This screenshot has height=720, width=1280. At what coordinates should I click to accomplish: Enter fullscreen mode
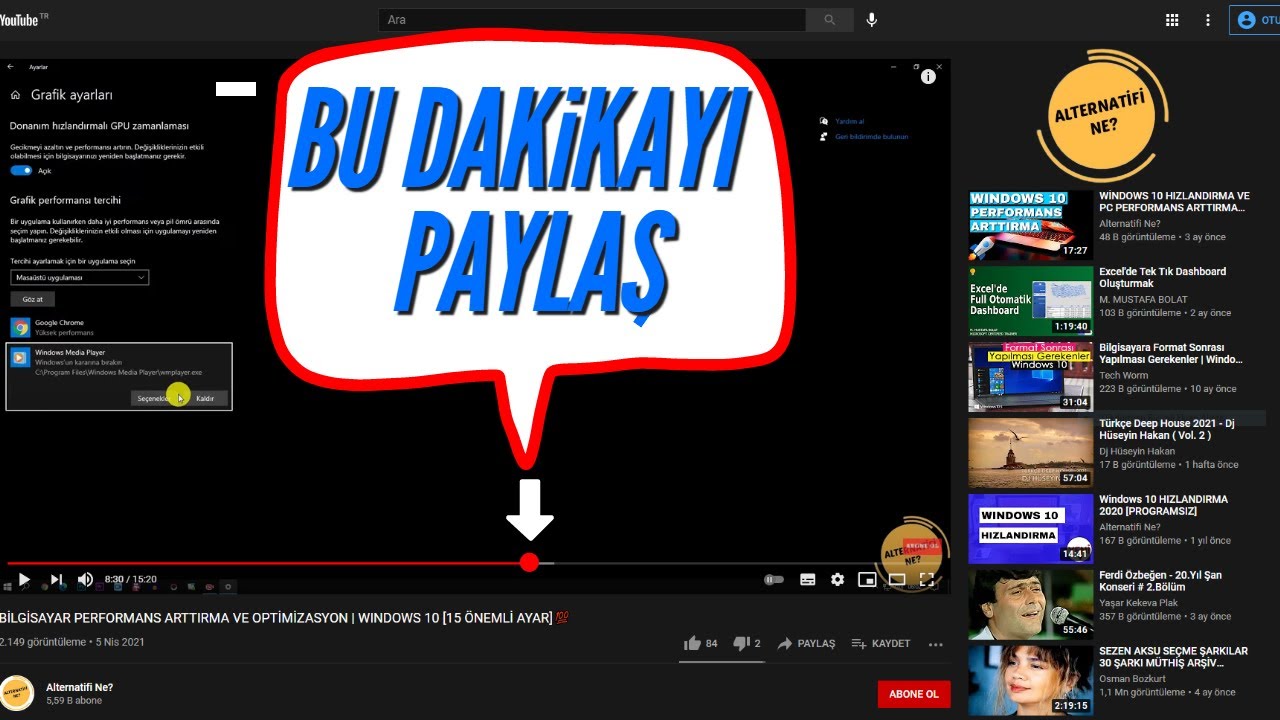[x=927, y=579]
